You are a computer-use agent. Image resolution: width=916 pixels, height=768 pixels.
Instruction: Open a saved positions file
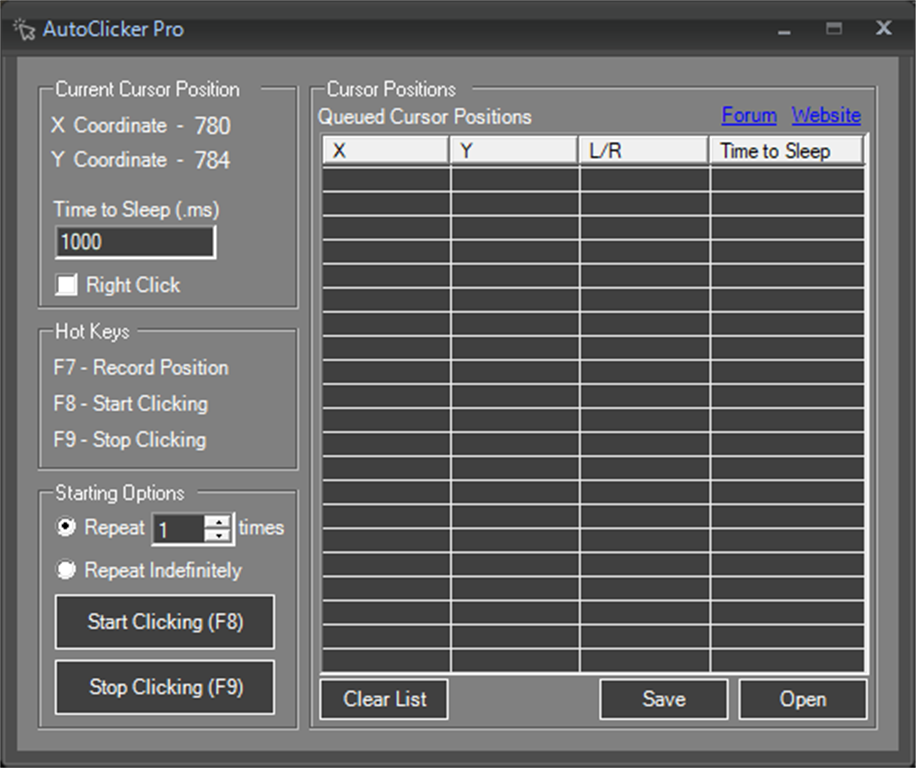pyautogui.click(x=803, y=699)
